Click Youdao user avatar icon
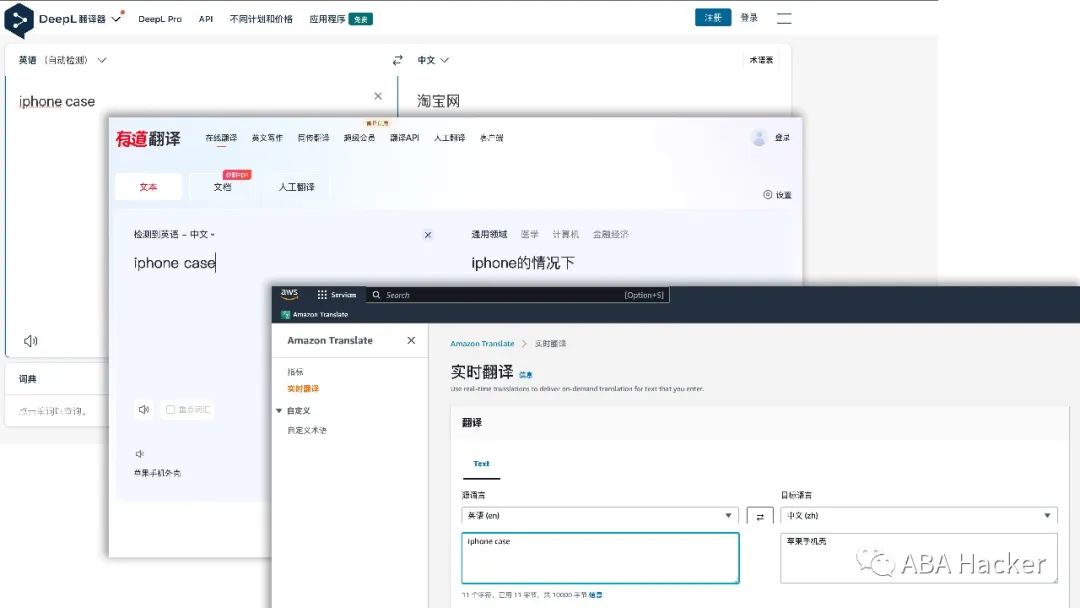1080x608 pixels. click(759, 138)
